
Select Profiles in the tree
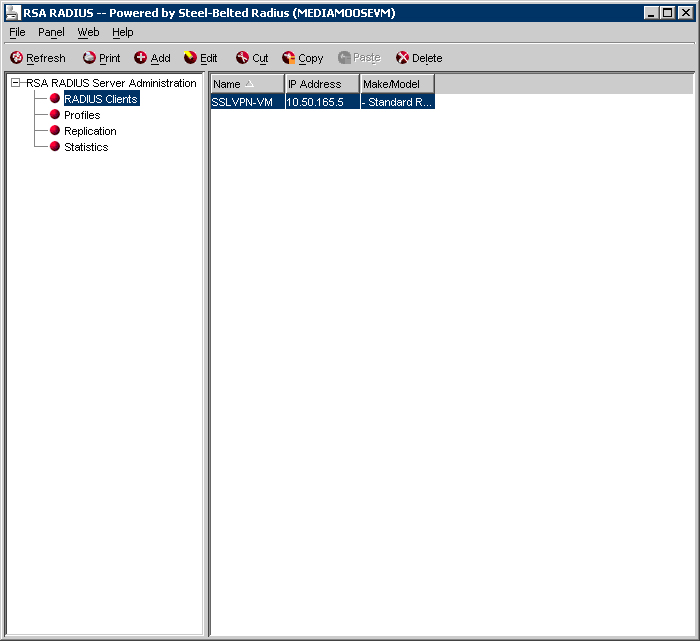[82, 115]
